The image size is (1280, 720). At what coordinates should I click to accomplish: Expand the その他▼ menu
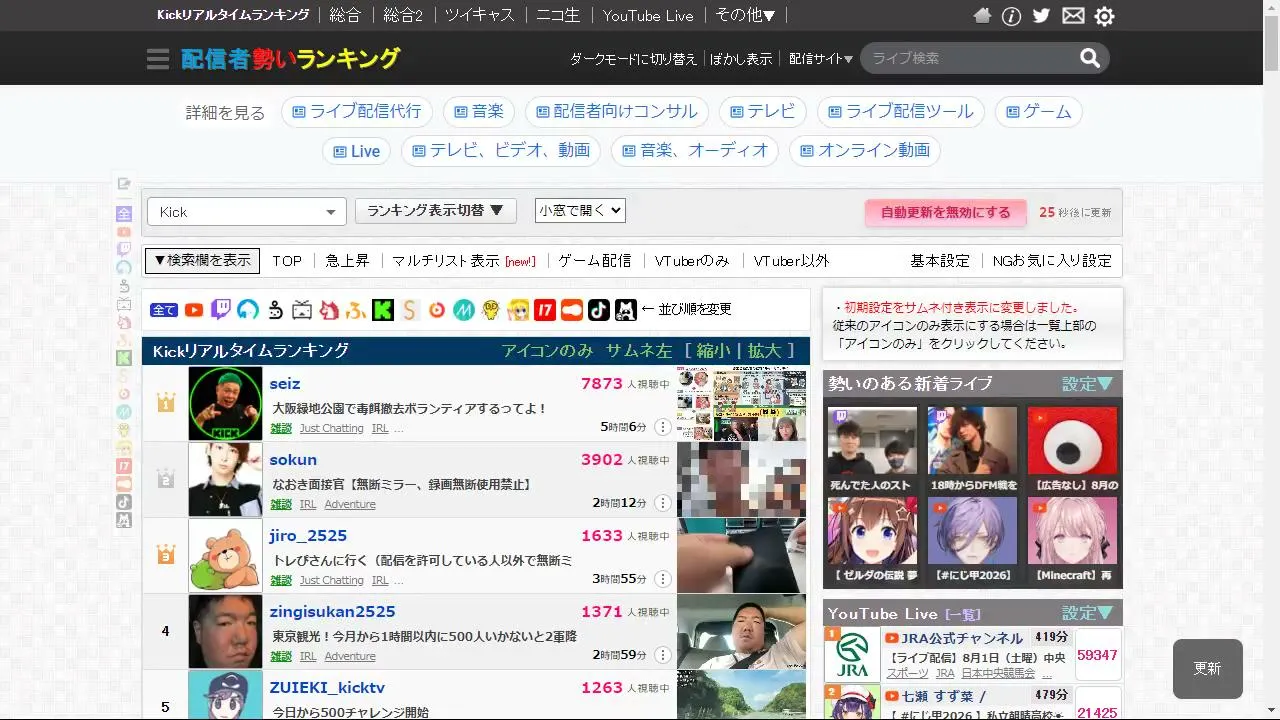(x=746, y=15)
